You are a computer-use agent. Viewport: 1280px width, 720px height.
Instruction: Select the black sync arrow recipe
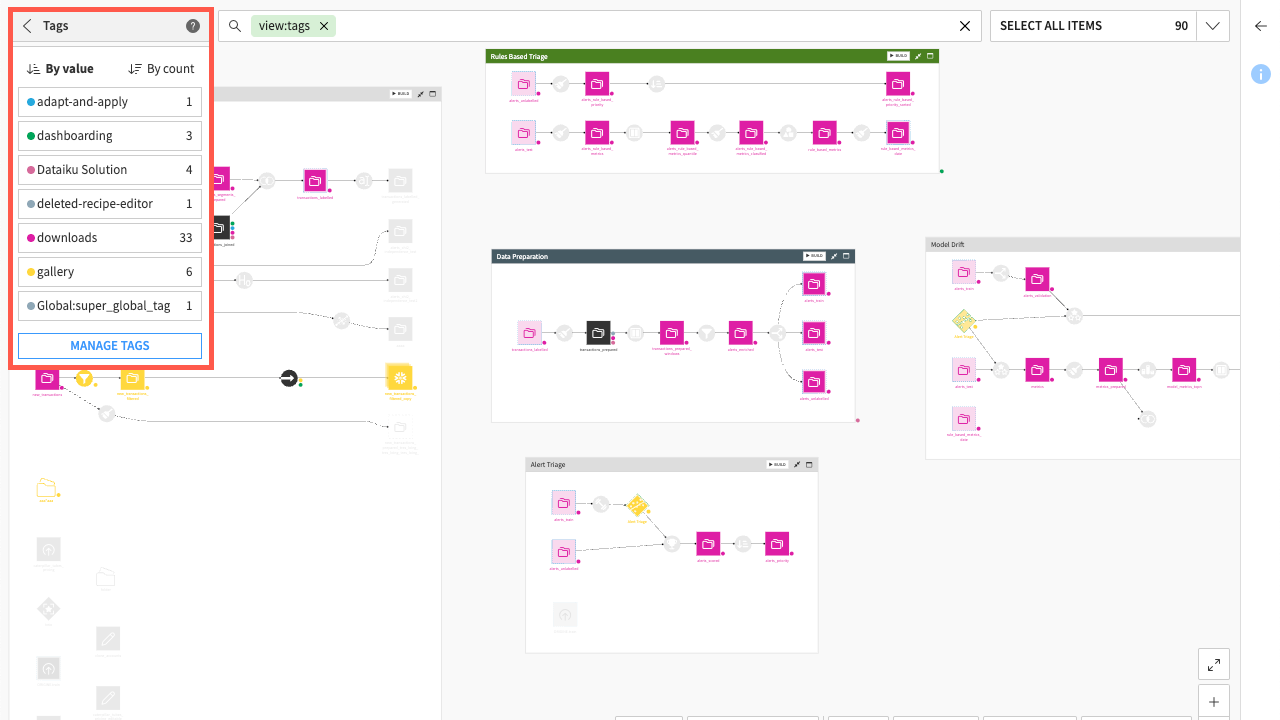(x=289, y=378)
